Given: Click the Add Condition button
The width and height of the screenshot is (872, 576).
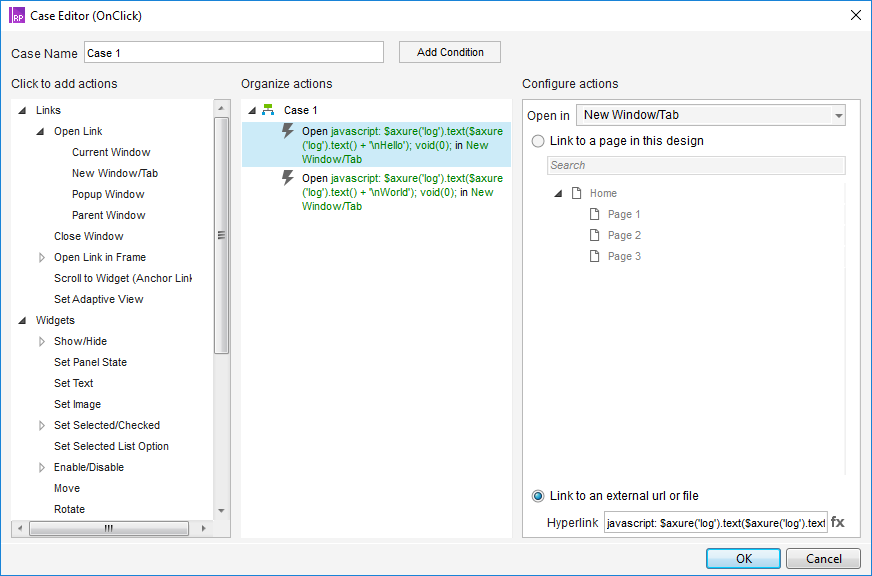Looking at the screenshot, I should (x=449, y=52).
